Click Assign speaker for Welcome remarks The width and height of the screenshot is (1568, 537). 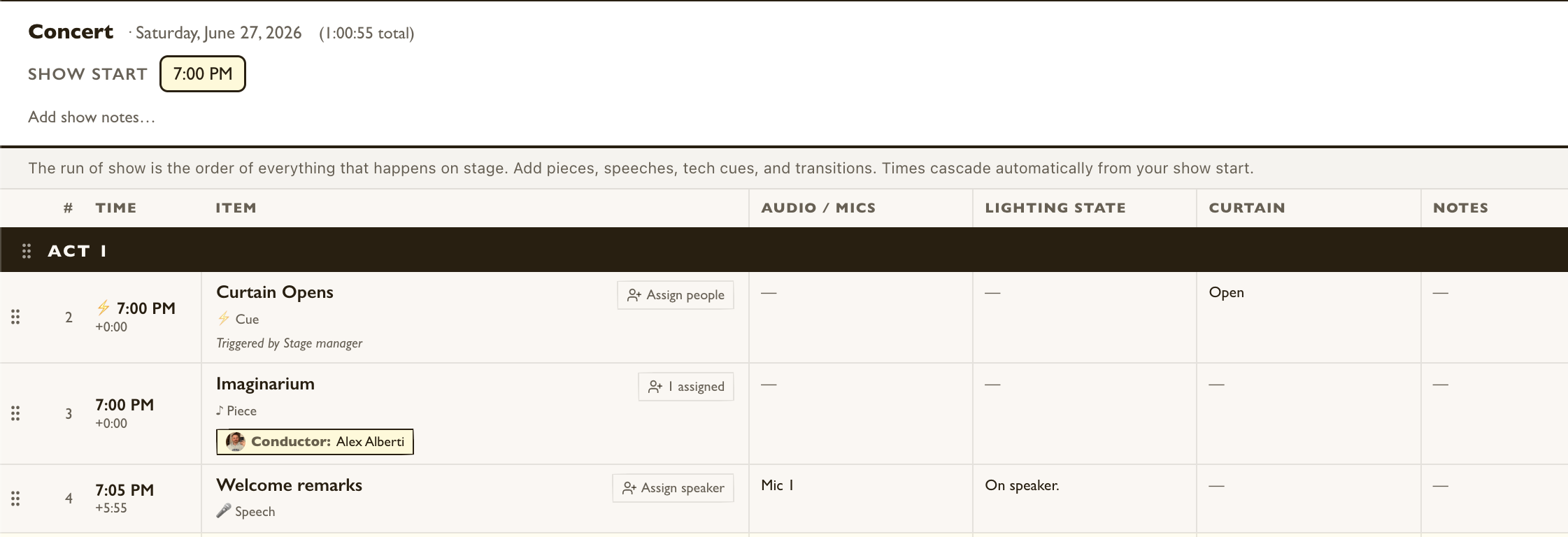click(x=673, y=488)
